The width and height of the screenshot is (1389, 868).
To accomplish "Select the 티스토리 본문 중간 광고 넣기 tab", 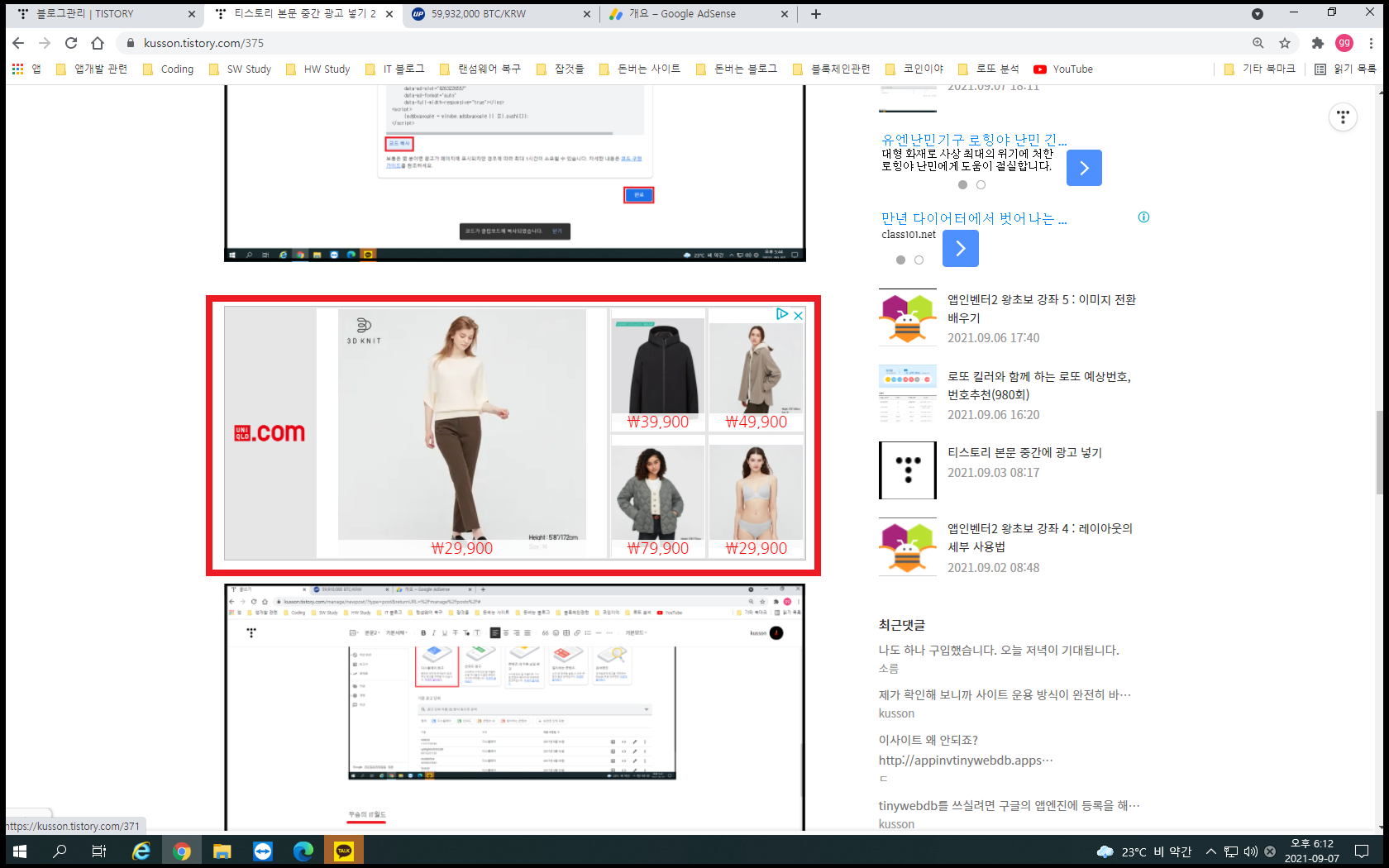I will pyautogui.click(x=303, y=14).
